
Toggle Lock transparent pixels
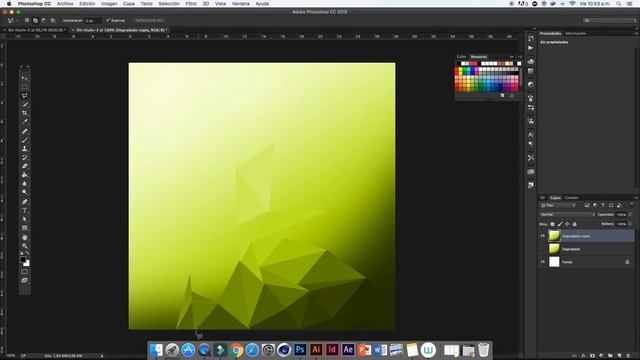[552, 224]
